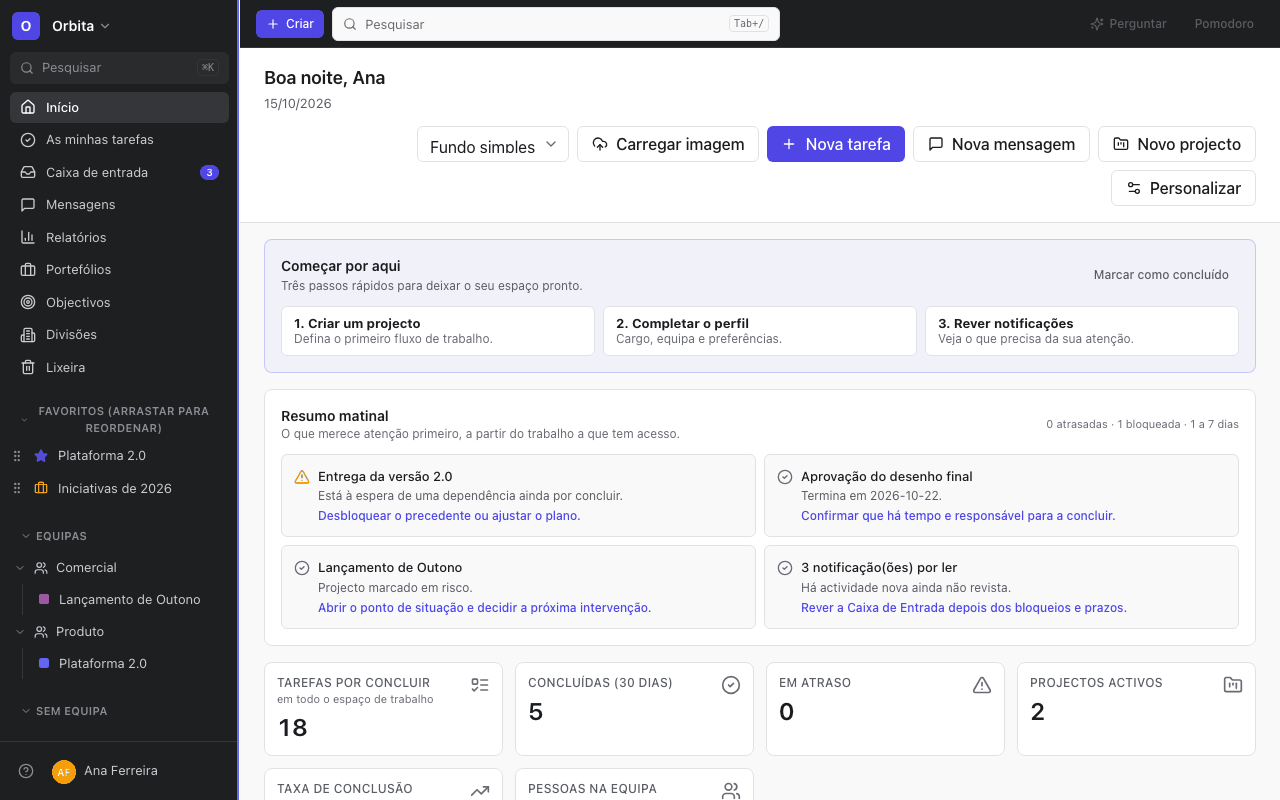Click Carregar imagem upload button
Viewport: 1280px width, 800px height.
668,144
